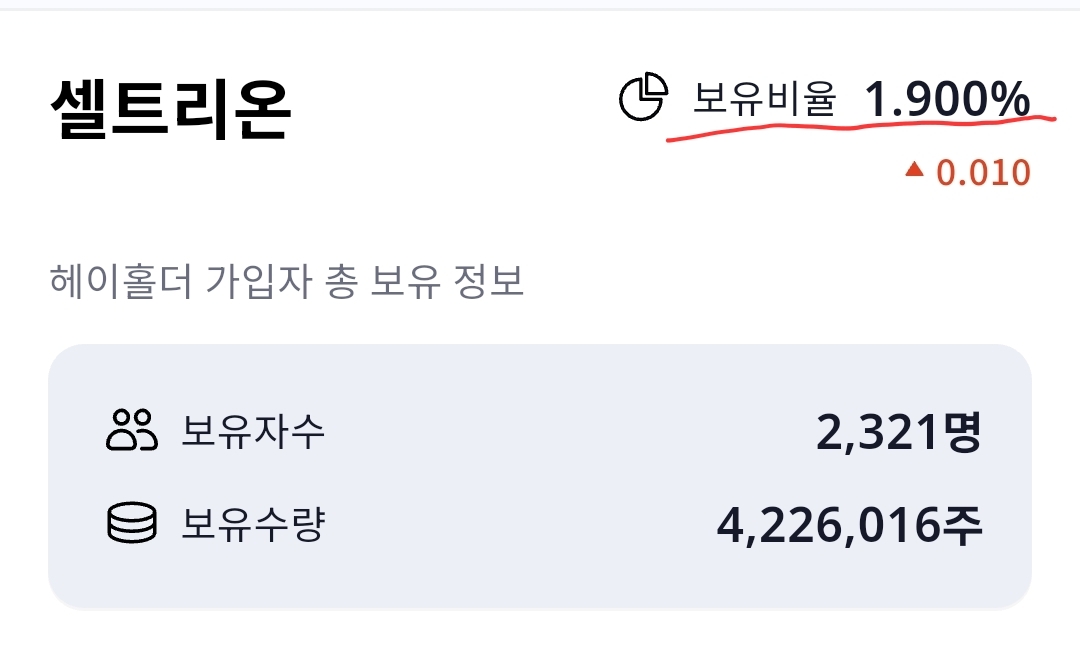Click the red hand-drawn underline annotation
Viewport: 1080px width, 648px height.
click(x=861, y=127)
